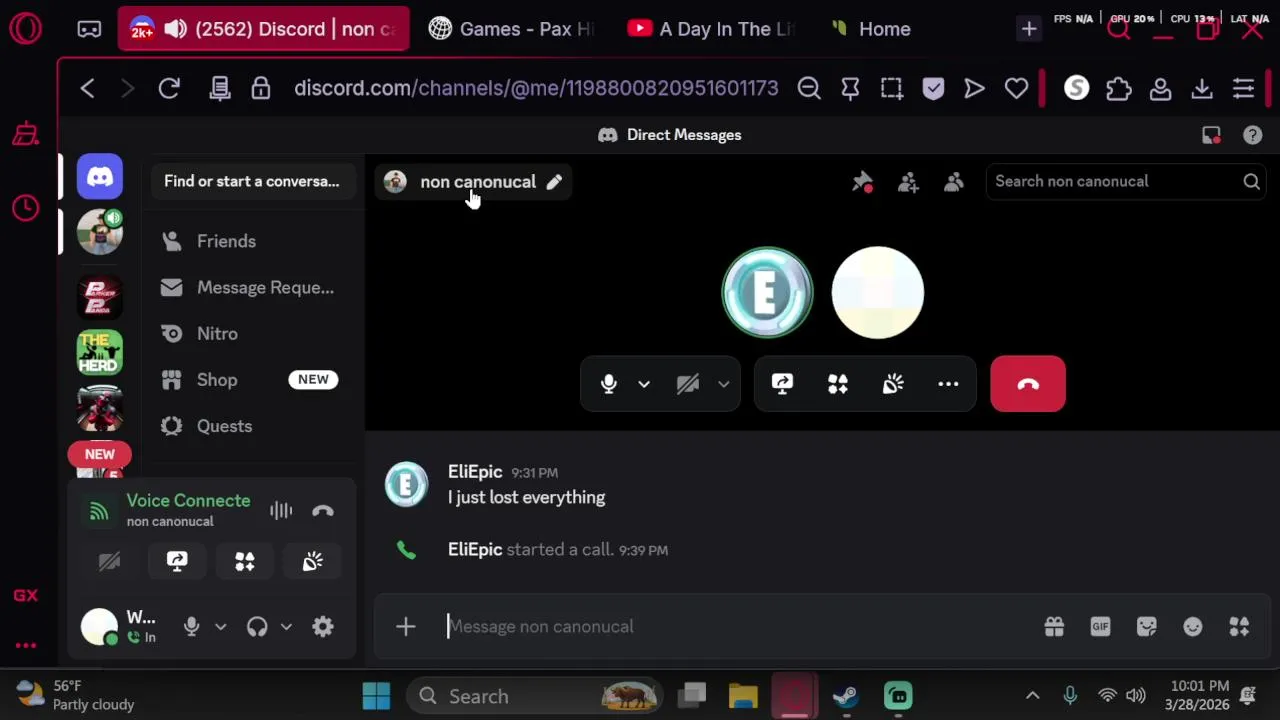Image resolution: width=1280 pixels, height=720 pixels.
Task: Click Find or start a conversation box
Action: click(x=252, y=181)
